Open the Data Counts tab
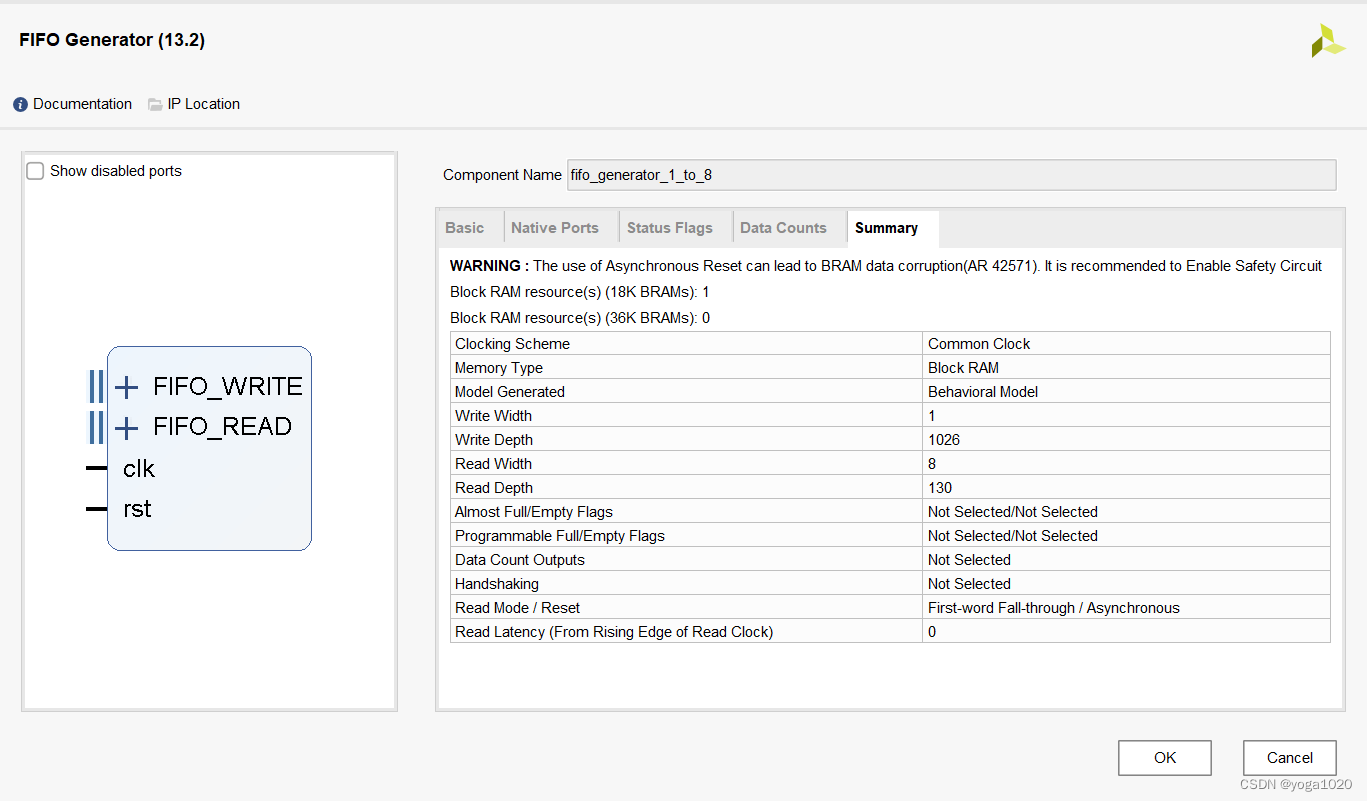 pyautogui.click(x=783, y=227)
